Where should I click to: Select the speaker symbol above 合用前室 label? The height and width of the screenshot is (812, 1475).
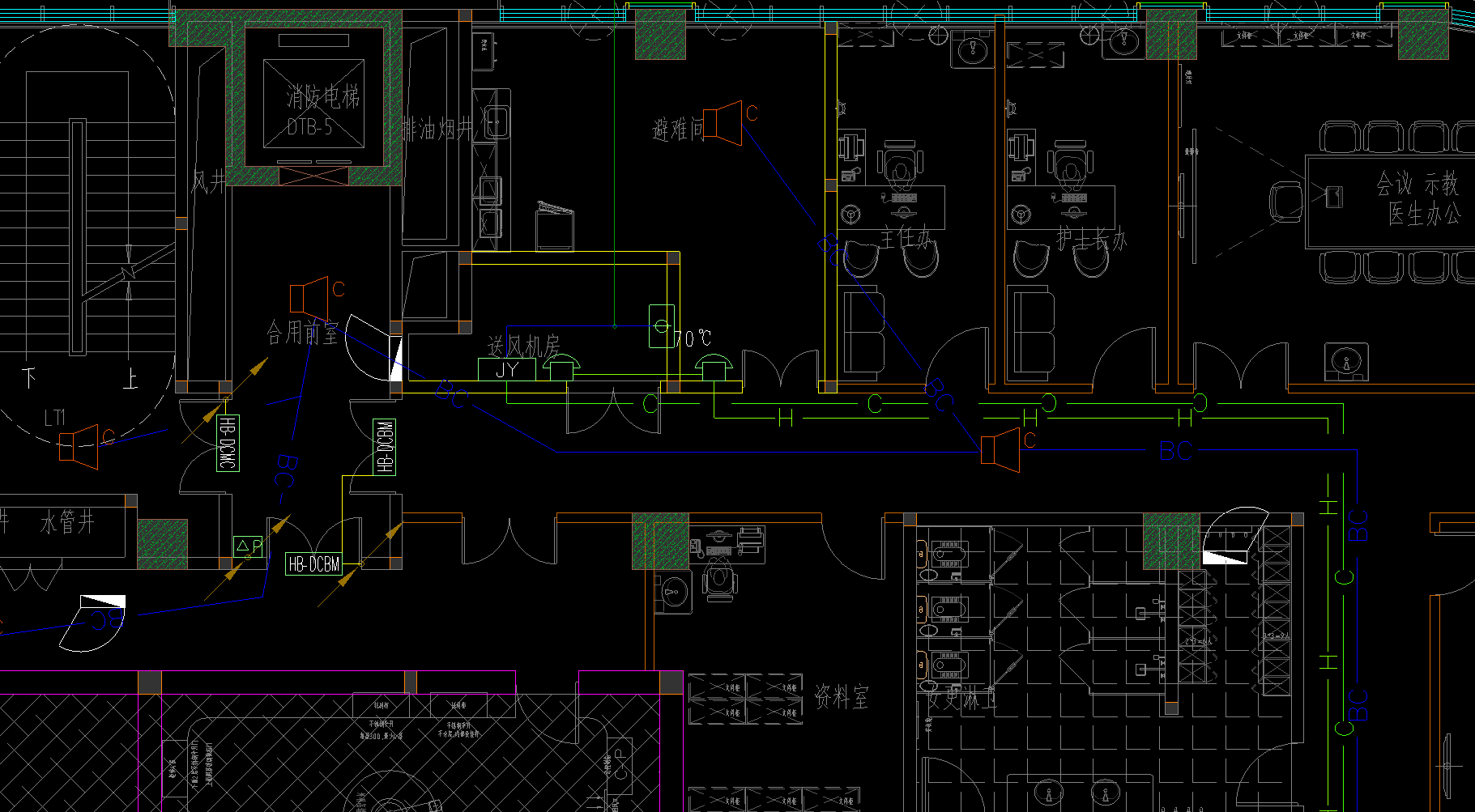tap(309, 299)
